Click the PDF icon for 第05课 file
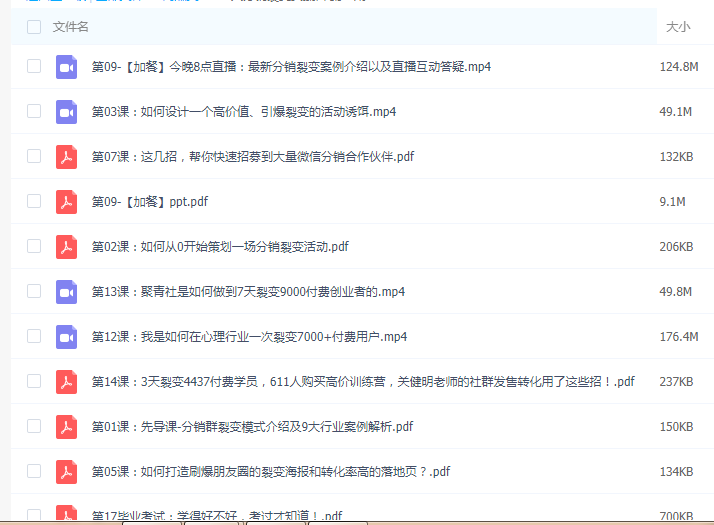 [x=66, y=472]
